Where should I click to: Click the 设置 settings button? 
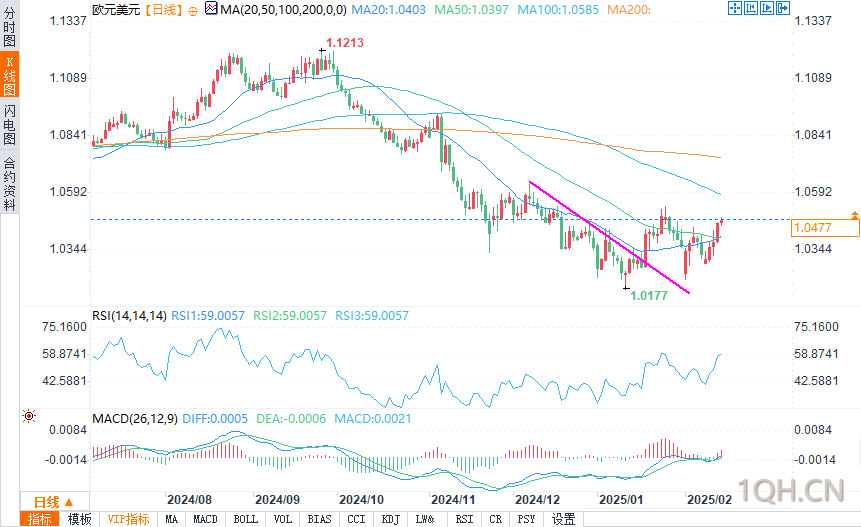coord(563,519)
